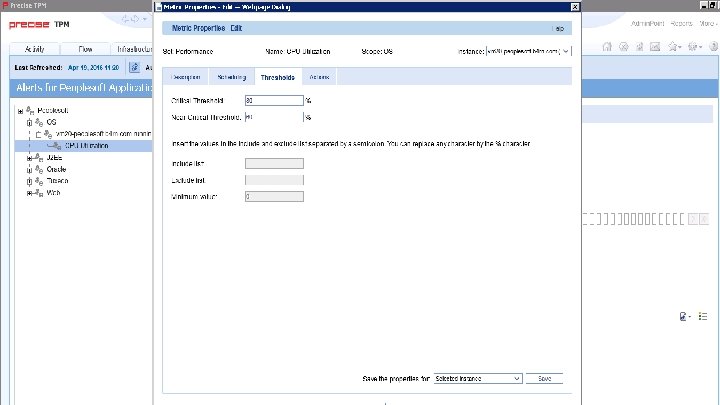
Task: Click the circular icon next to Home
Action: [624, 46]
